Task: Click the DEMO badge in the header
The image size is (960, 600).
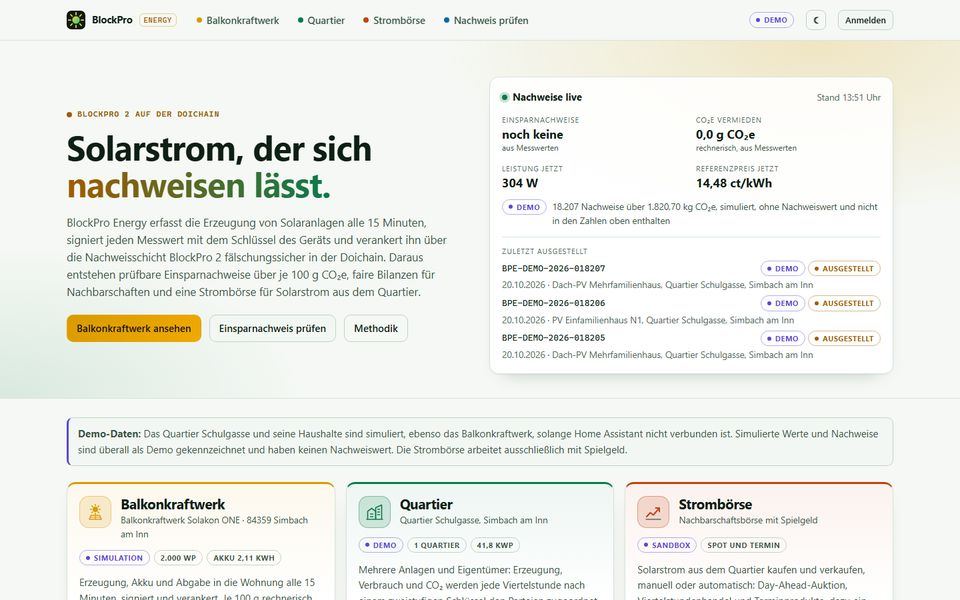Action: [771, 20]
